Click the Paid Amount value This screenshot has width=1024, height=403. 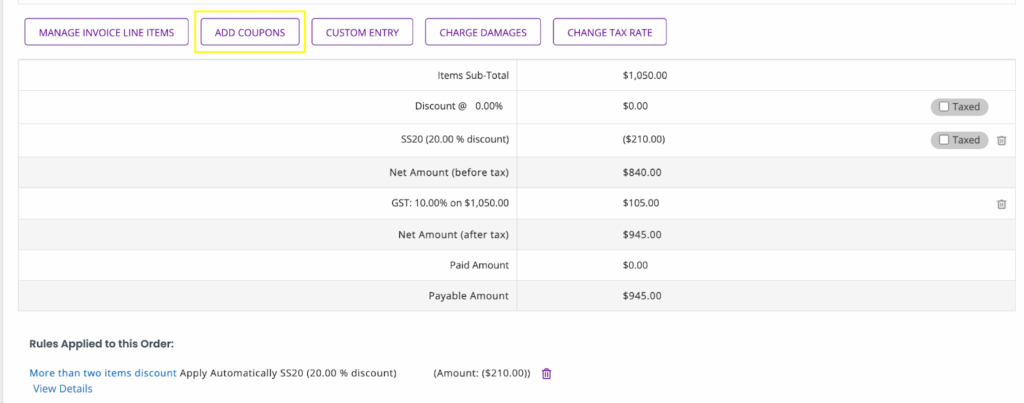click(635, 265)
